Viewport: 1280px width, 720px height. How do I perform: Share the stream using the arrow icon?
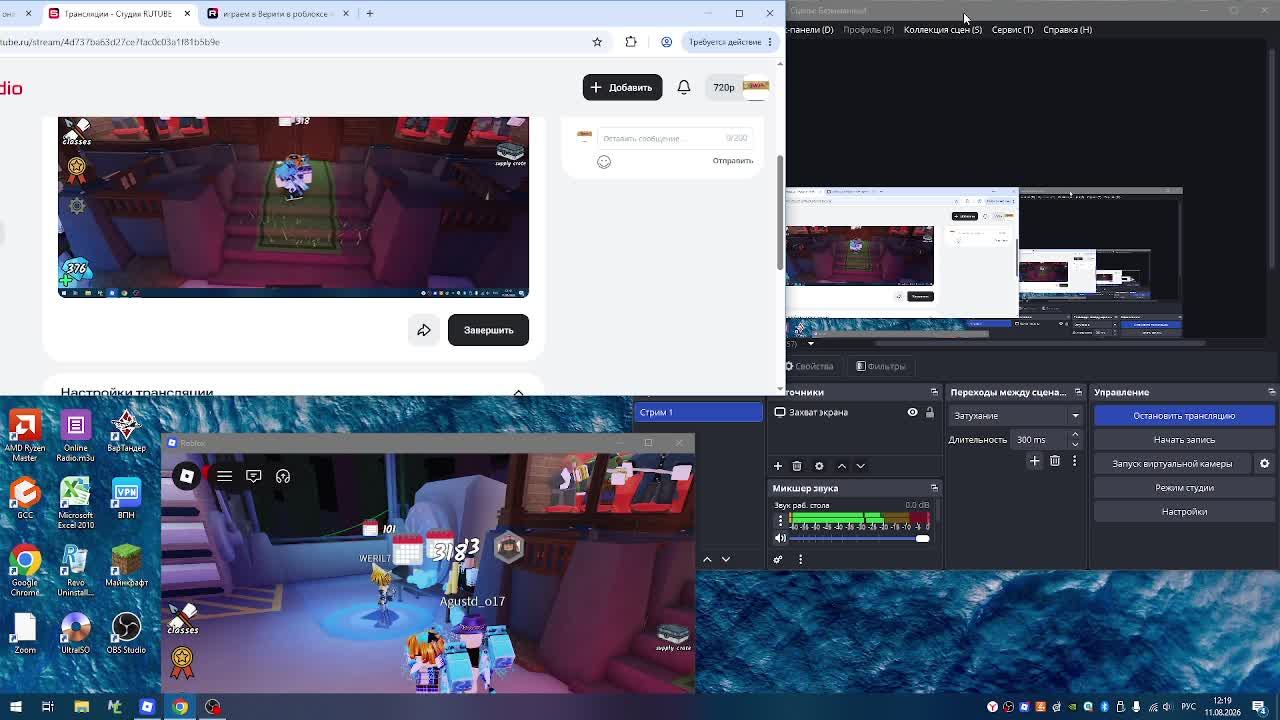tap(424, 330)
